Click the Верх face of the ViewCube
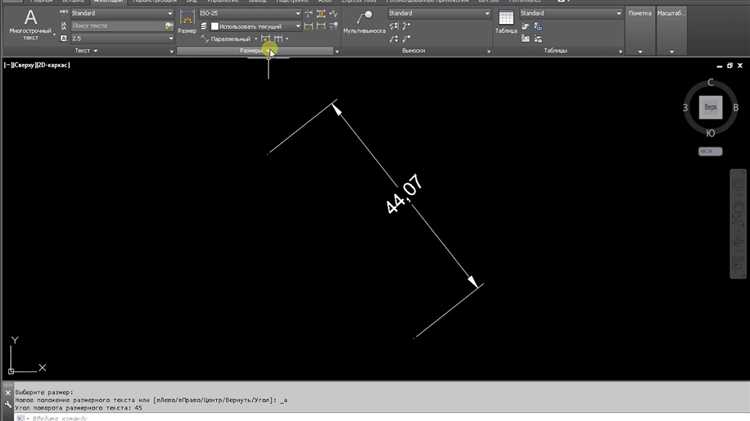The height and width of the screenshot is (421, 750). pos(710,107)
